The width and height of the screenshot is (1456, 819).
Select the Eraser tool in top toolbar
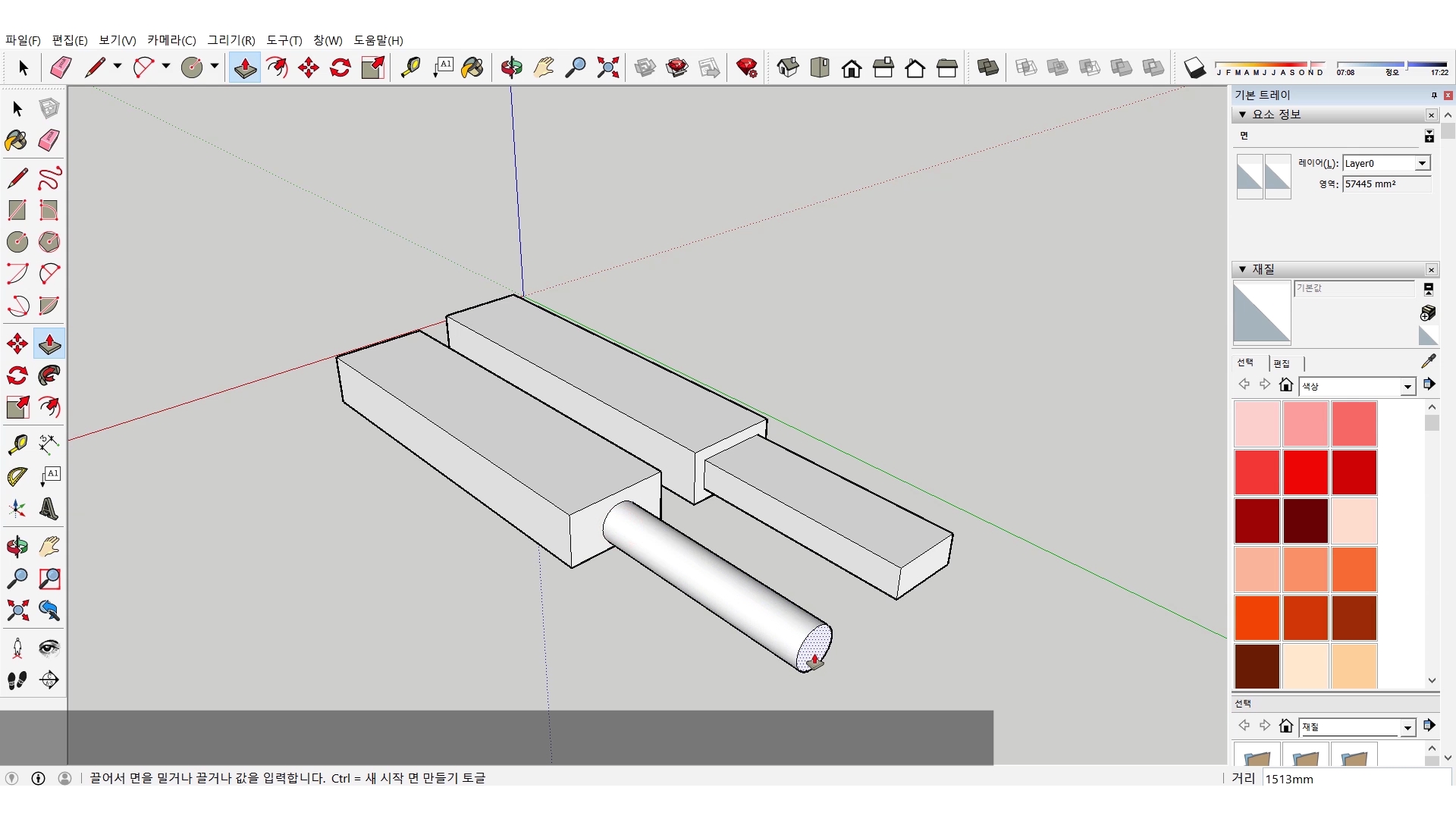pyautogui.click(x=61, y=67)
